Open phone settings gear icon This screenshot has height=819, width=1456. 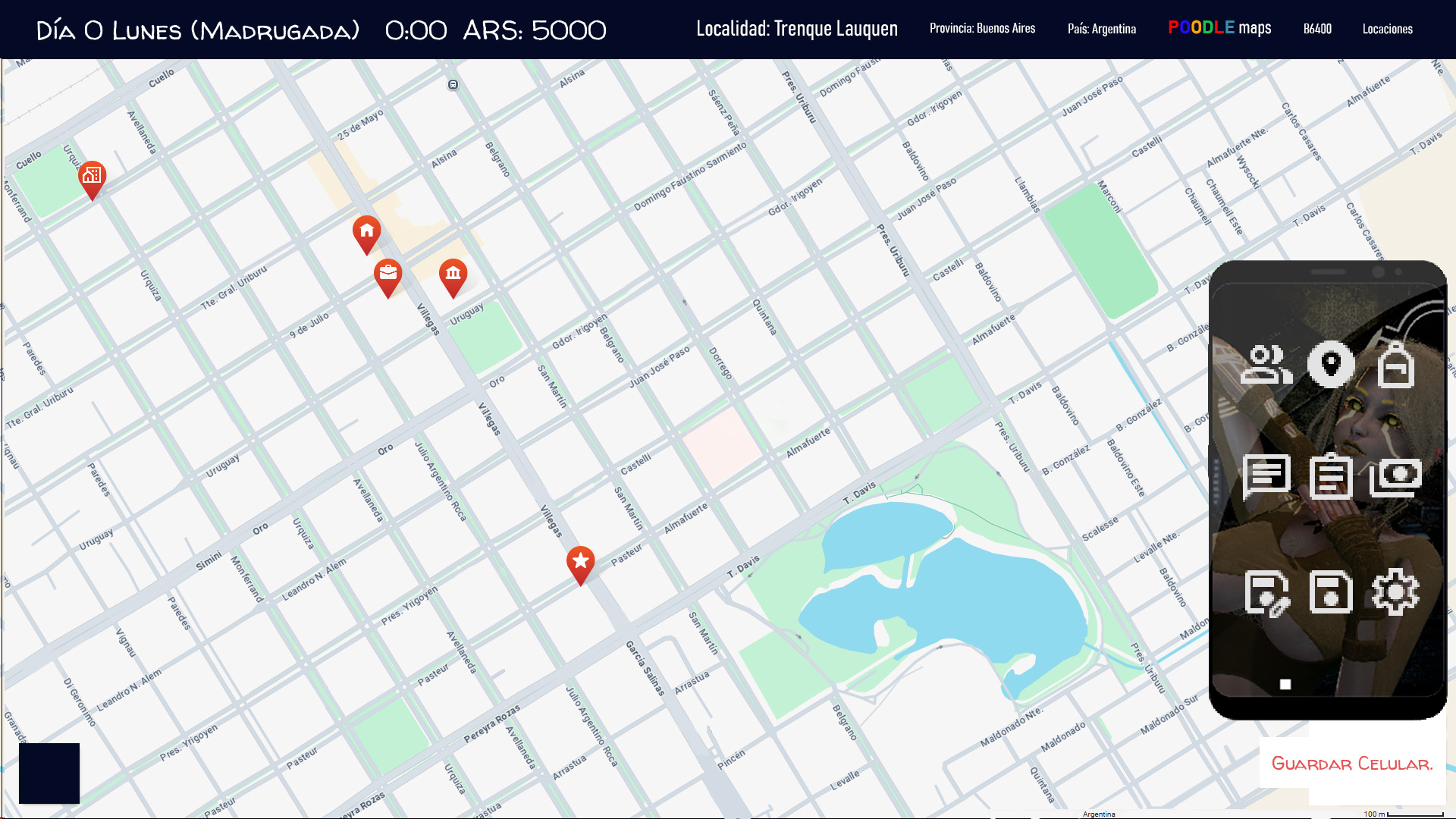[x=1395, y=592]
